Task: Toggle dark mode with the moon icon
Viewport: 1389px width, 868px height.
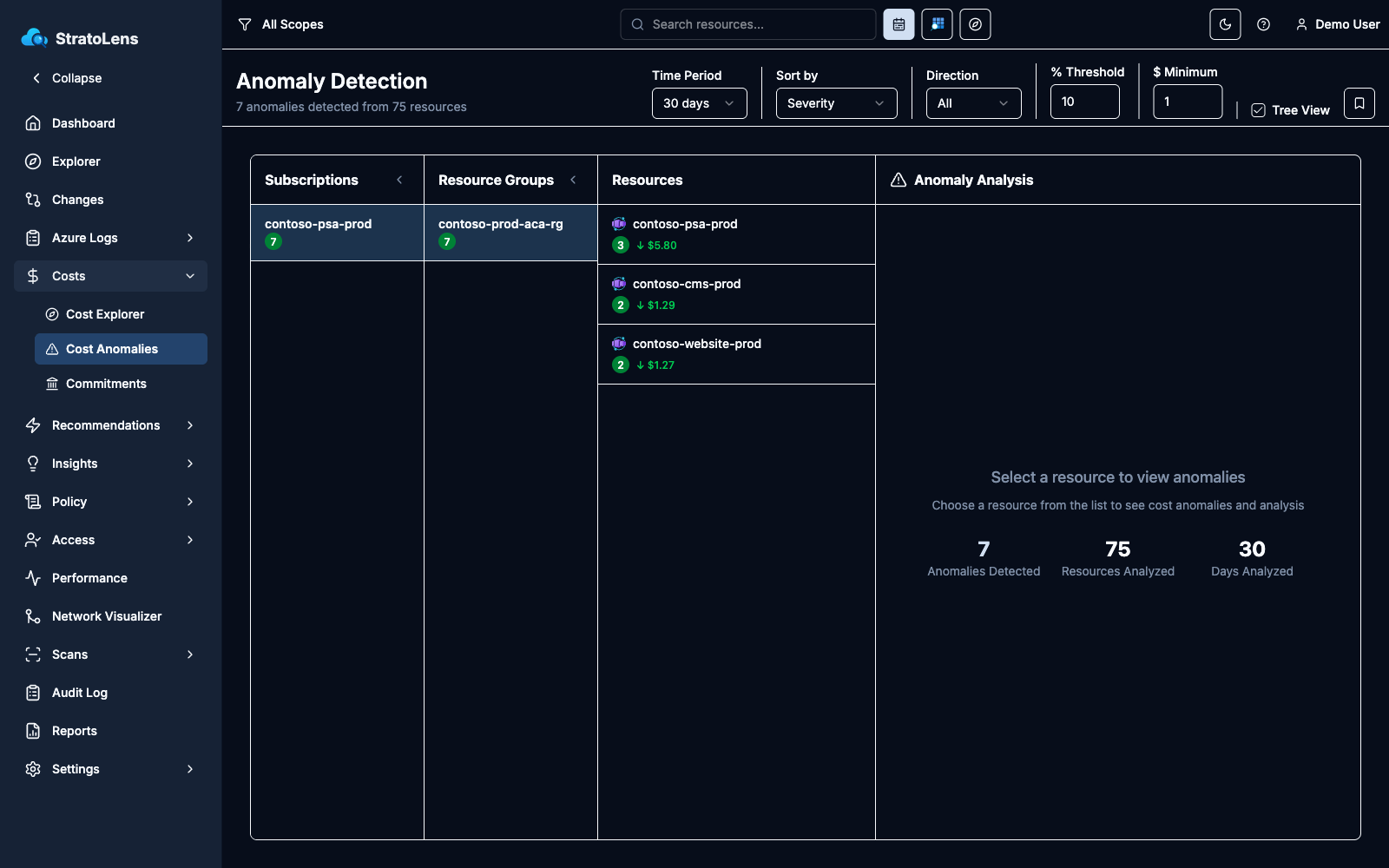Action: 1225,24
